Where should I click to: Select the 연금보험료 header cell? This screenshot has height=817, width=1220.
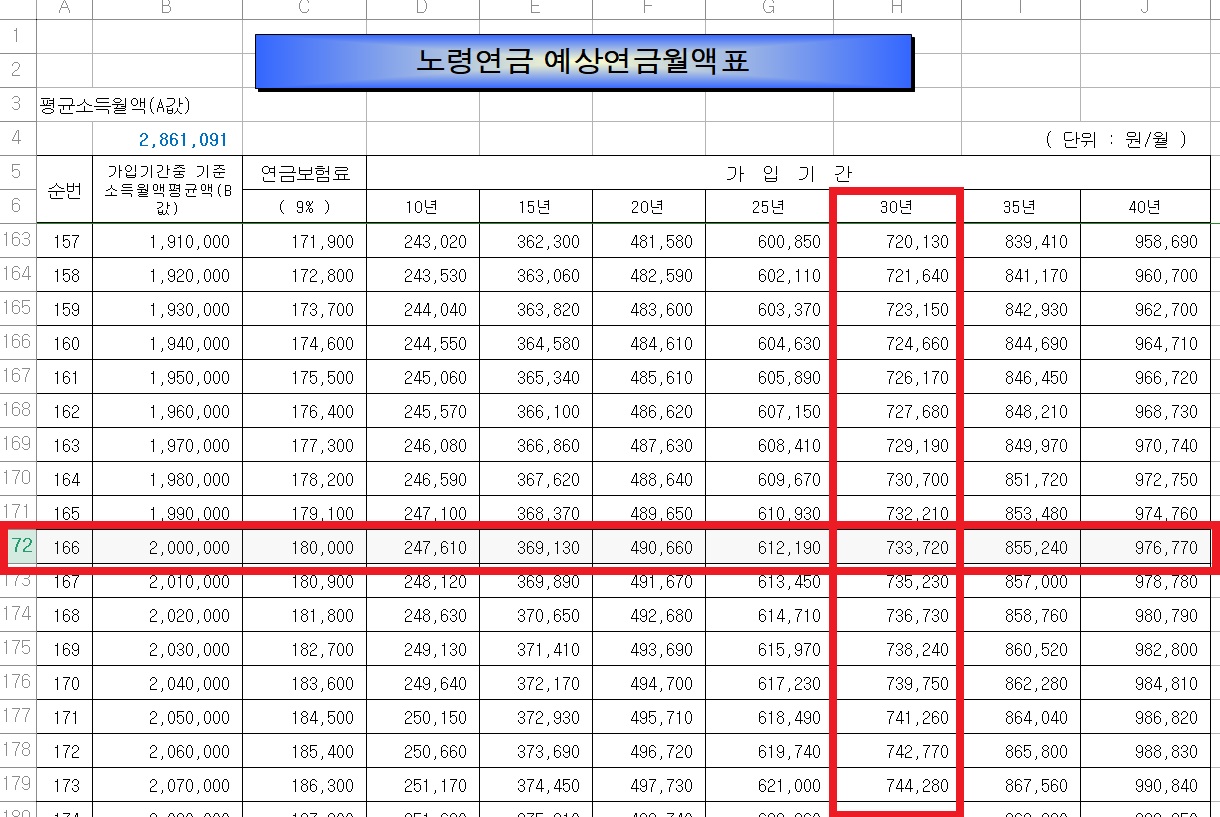[304, 172]
